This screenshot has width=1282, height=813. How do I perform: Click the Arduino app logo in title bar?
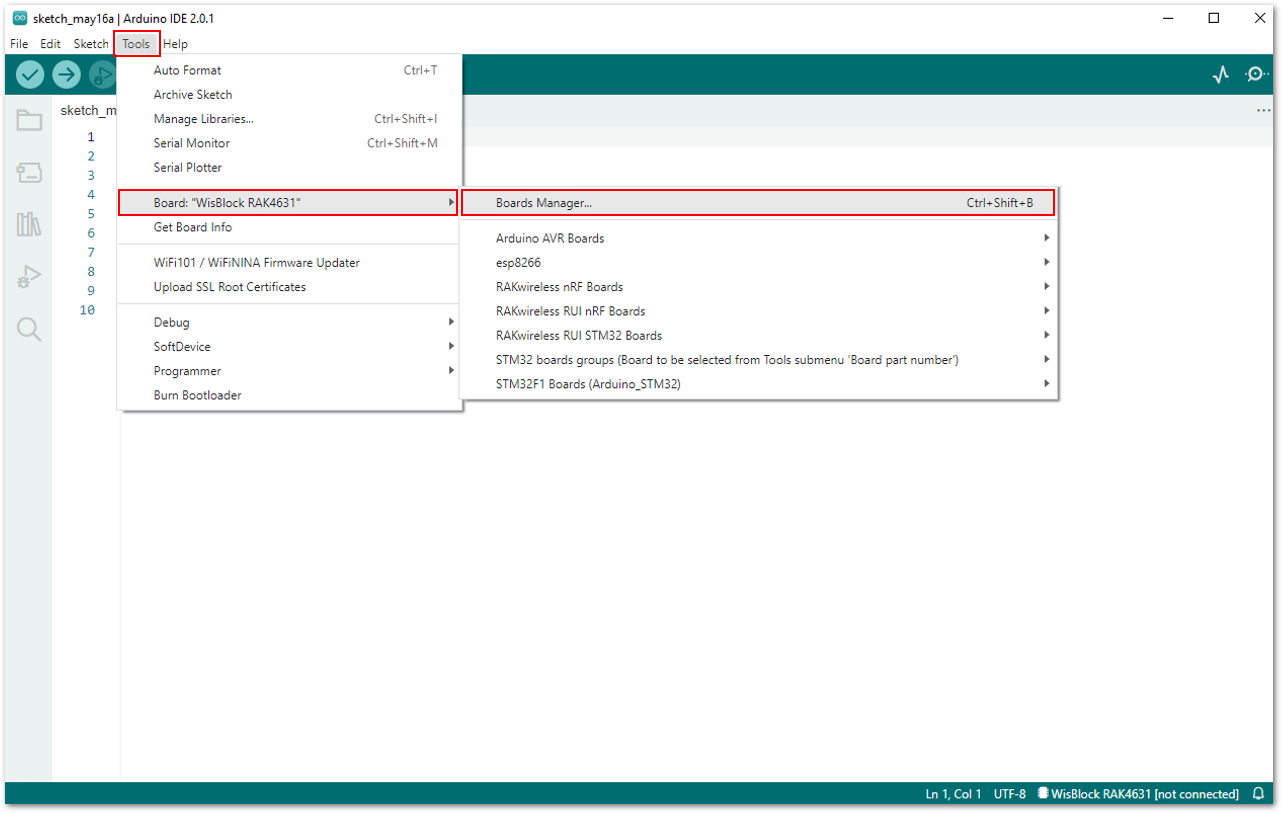19,18
